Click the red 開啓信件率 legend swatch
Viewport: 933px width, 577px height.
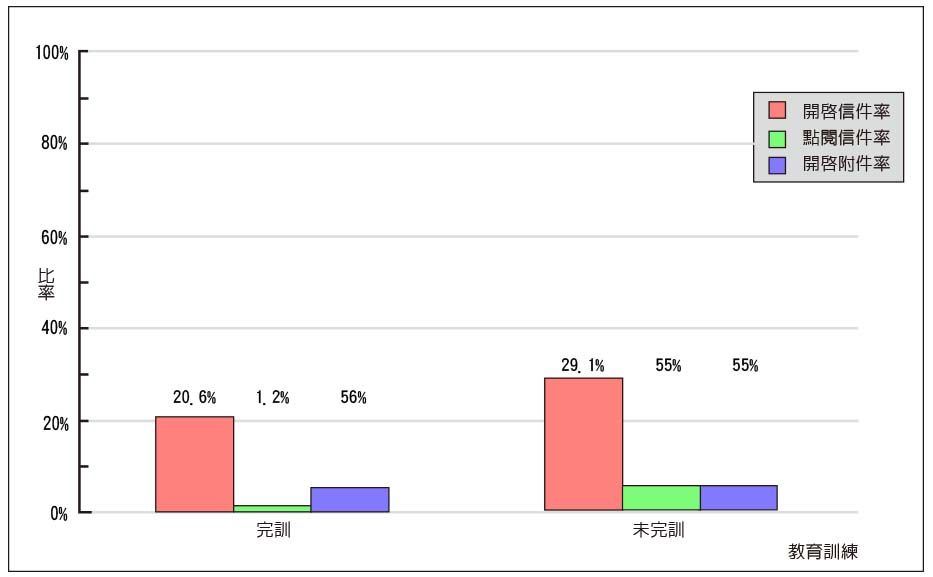pos(777,111)
